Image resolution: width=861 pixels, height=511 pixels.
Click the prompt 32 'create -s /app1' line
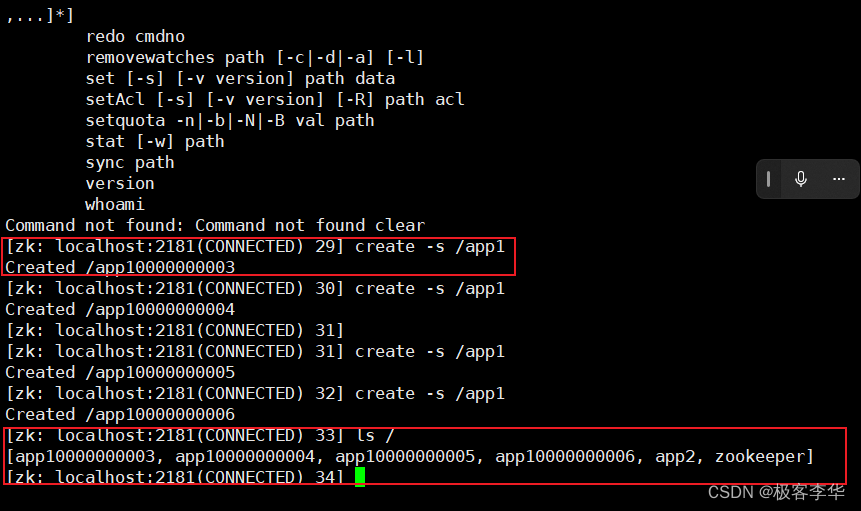tap(255, 394)
